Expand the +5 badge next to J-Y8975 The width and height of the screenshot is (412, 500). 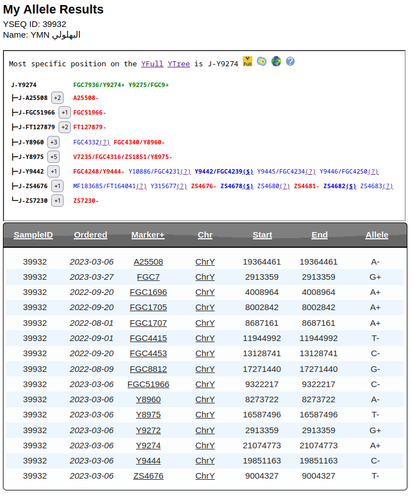click(53, 157)
